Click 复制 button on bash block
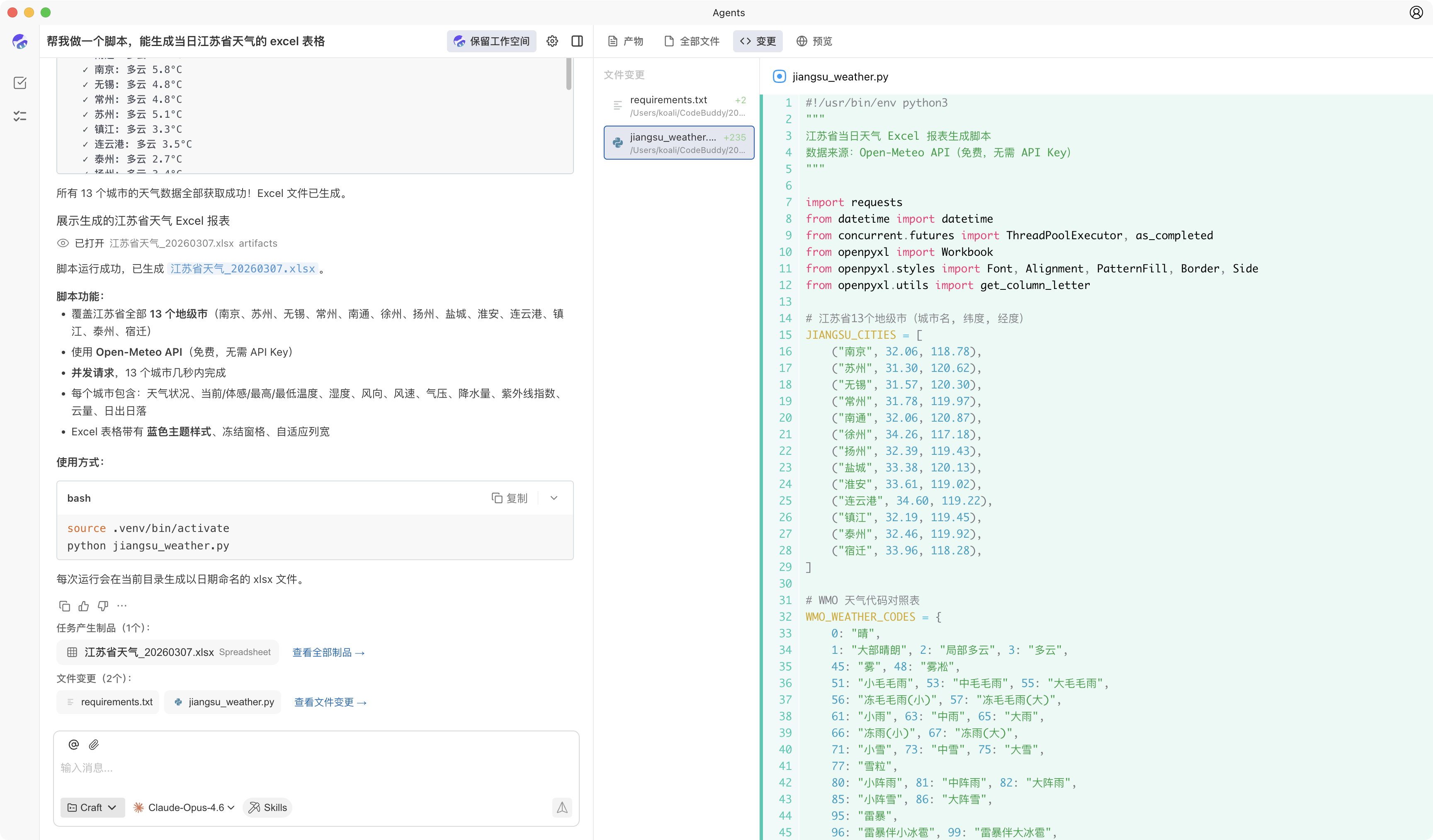 (x=510, y=498)
